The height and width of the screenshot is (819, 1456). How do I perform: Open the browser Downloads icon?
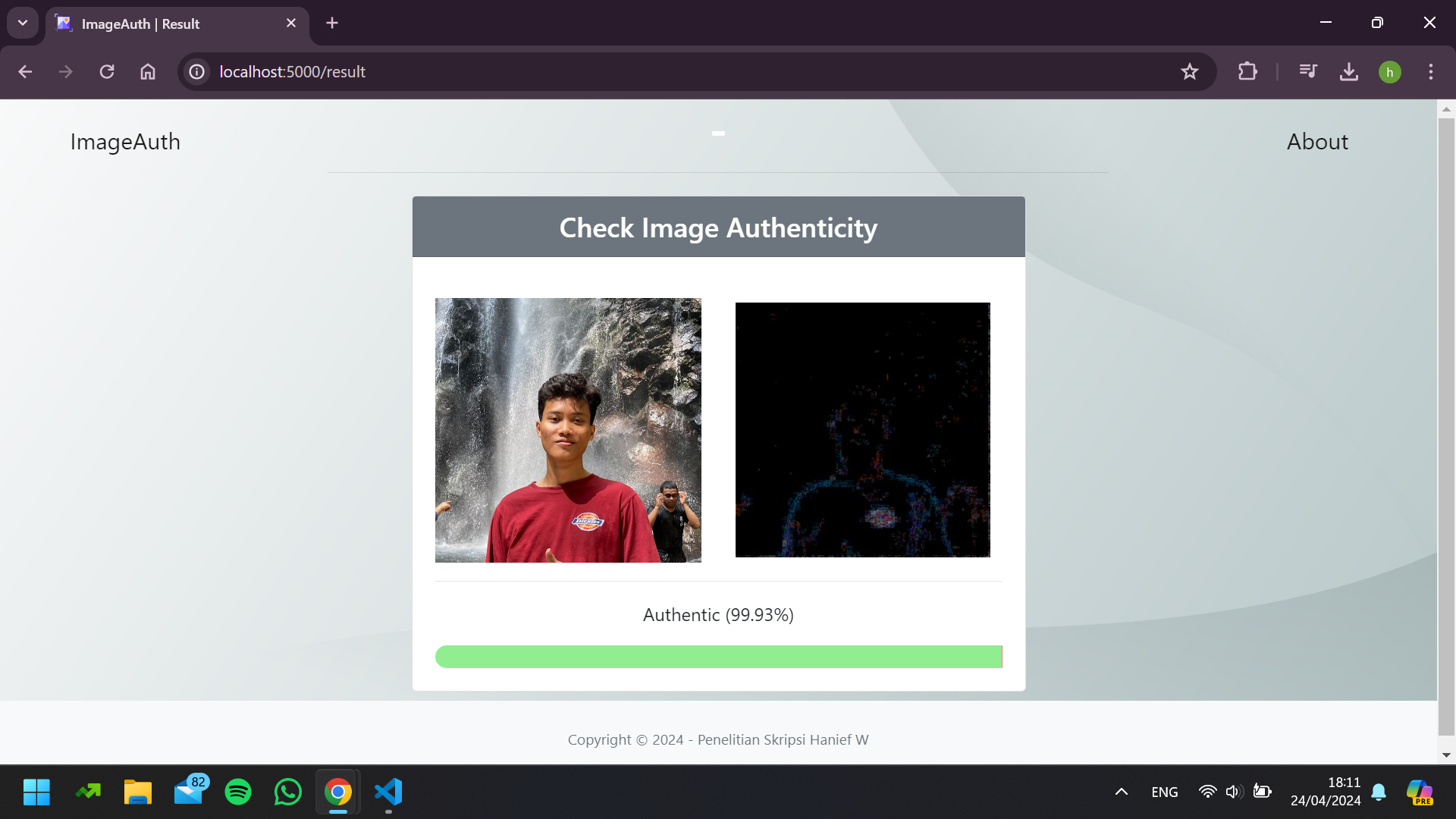(1348, 72)
